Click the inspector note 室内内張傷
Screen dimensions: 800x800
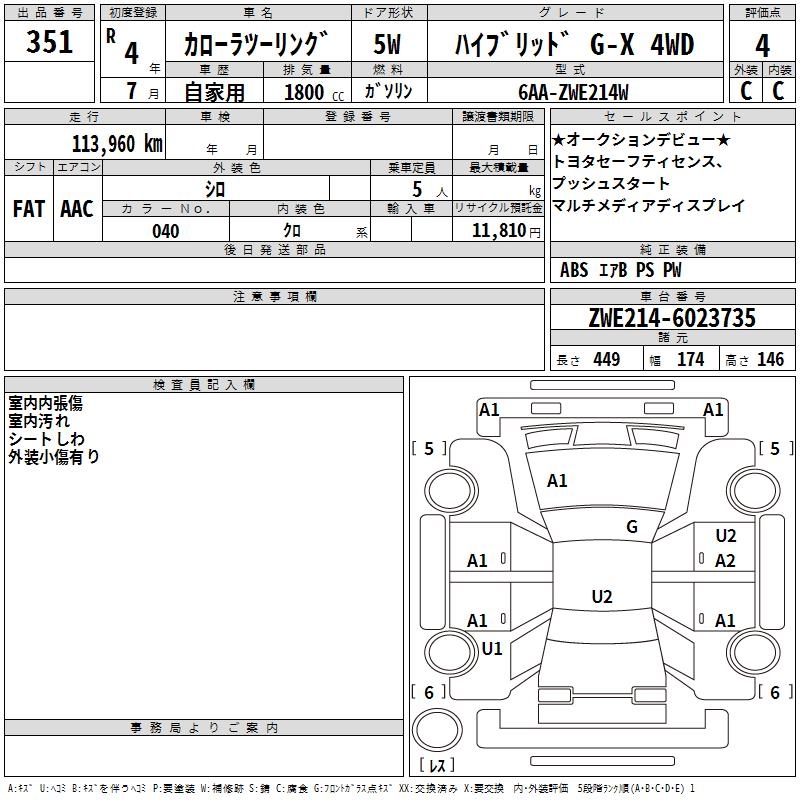(45, 403)
